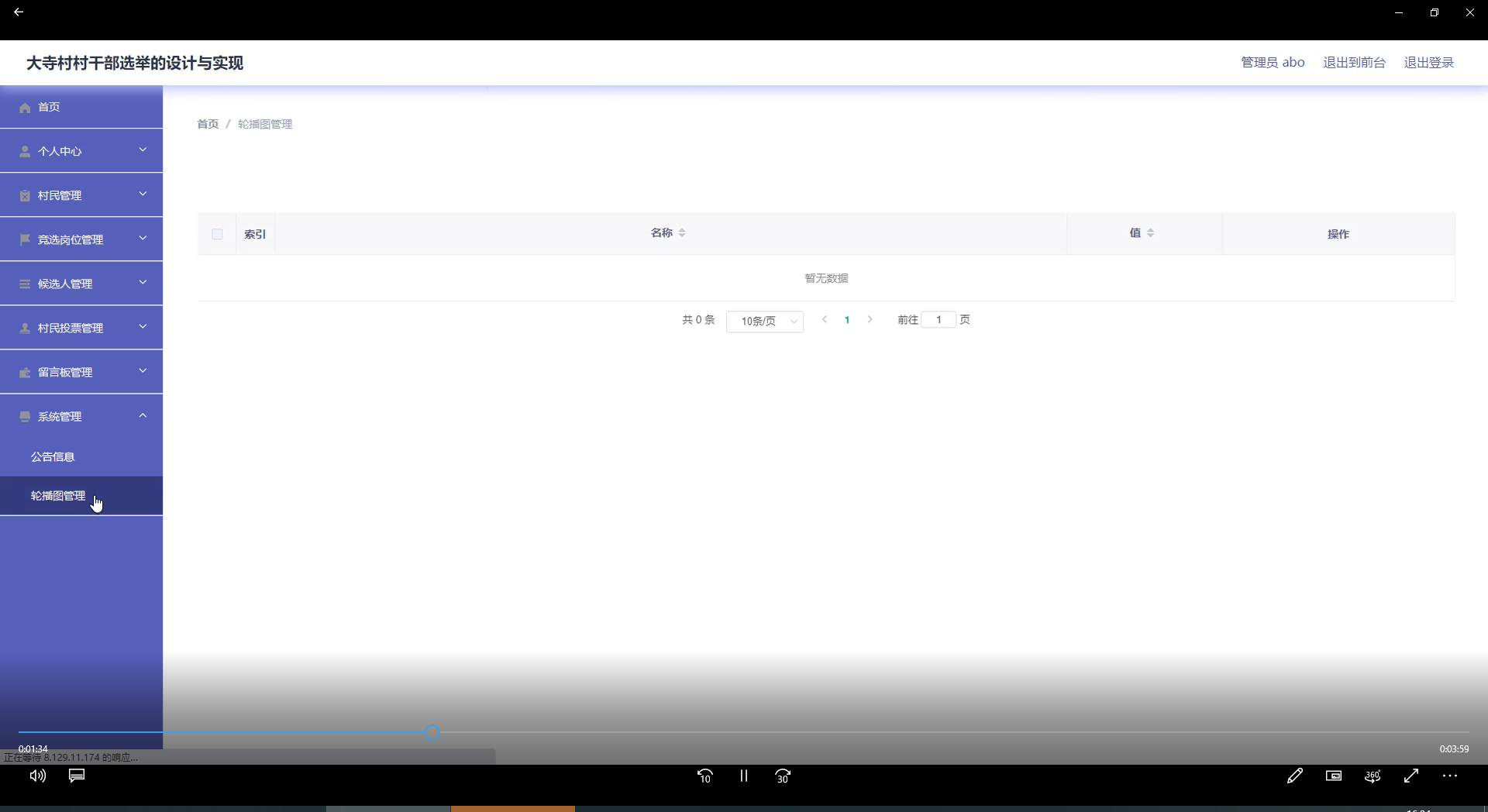1488x812 pixels.
Task: Toggle the select-all checkbox in table header
Action: [x=217, y=234]
